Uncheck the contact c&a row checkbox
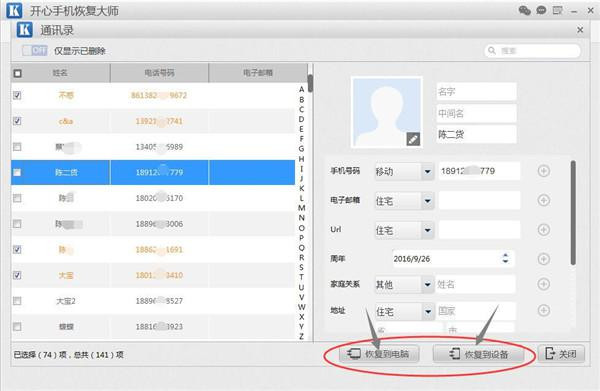600x391 pixels. [x=17, y=121]
